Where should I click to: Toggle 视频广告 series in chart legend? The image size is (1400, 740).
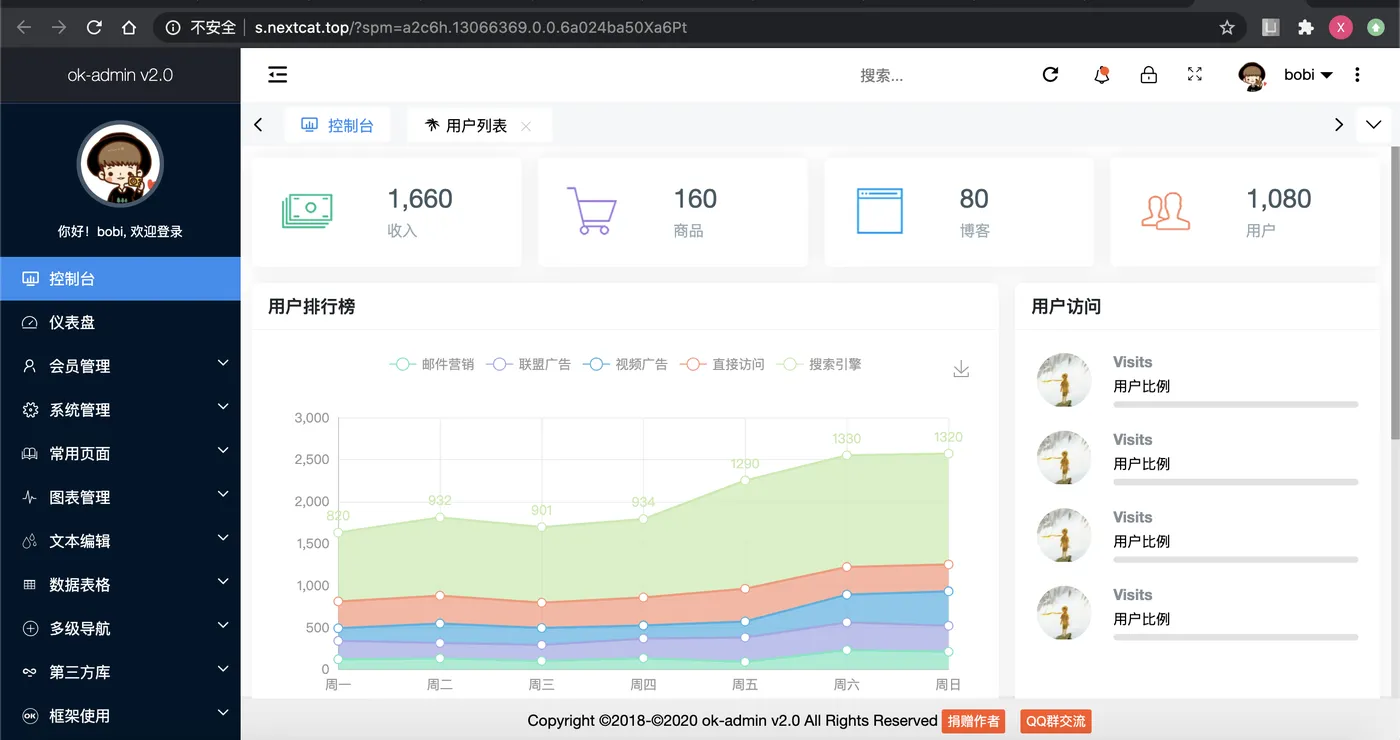(625, 364)
